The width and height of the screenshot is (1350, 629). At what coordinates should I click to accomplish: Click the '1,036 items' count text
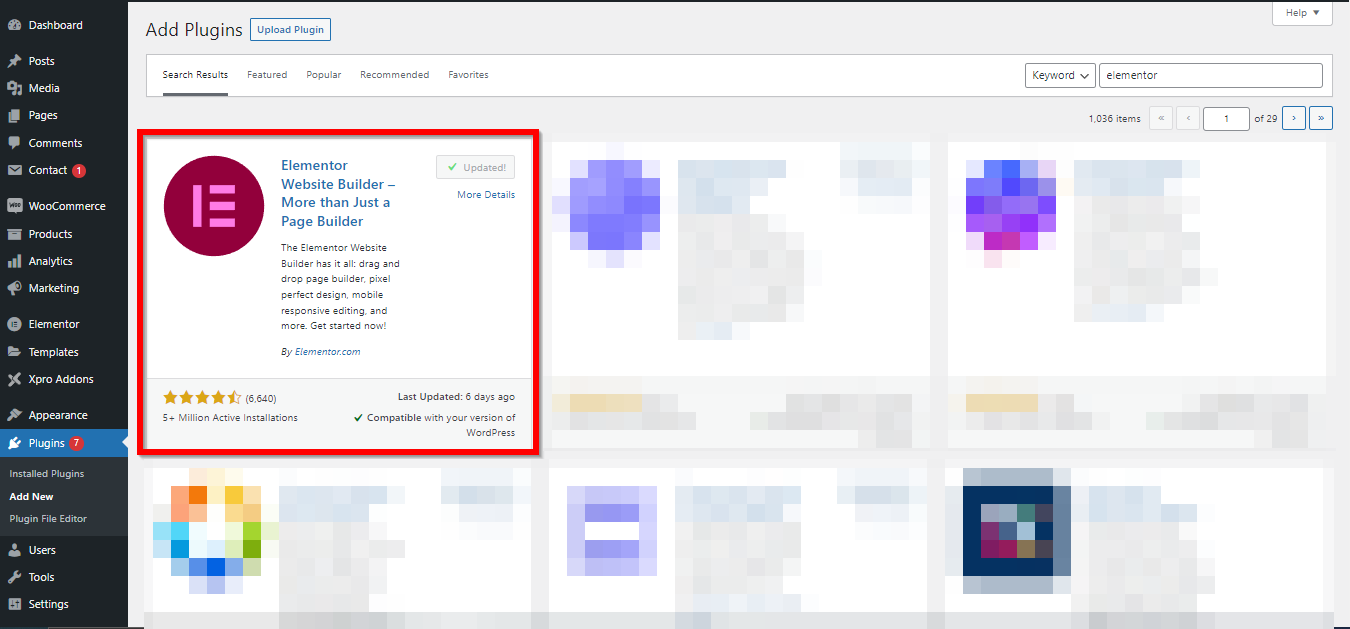point(1114,118)
